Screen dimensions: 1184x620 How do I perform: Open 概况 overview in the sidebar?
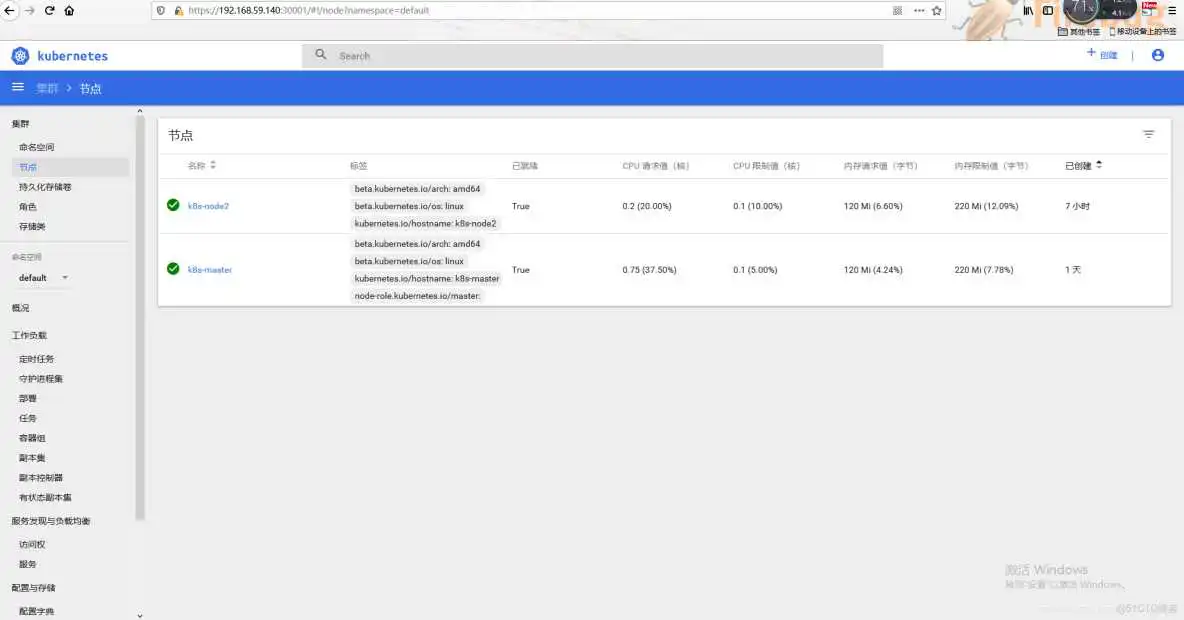pyautogui.click(x=20, y=308)
